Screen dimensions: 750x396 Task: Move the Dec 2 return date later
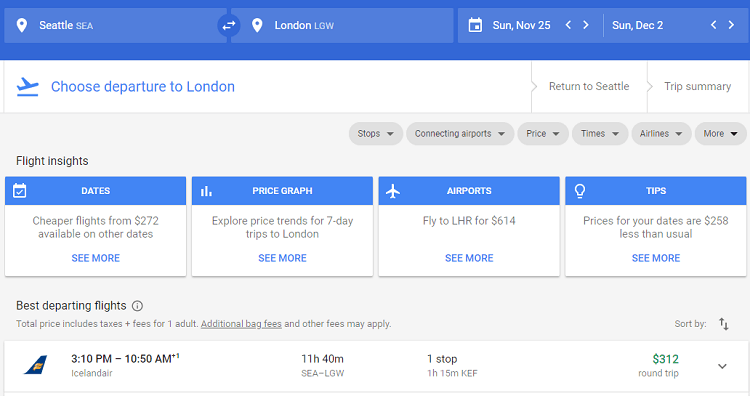(731, 25)
